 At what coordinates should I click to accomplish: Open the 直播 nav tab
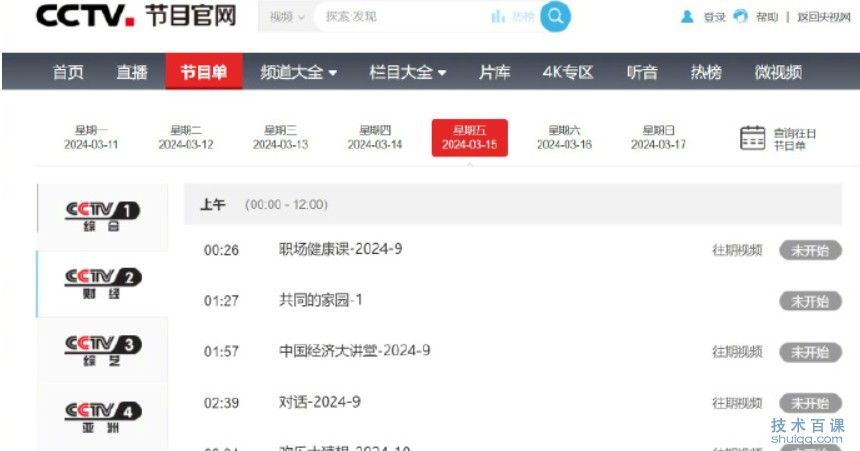pos(132,72)
